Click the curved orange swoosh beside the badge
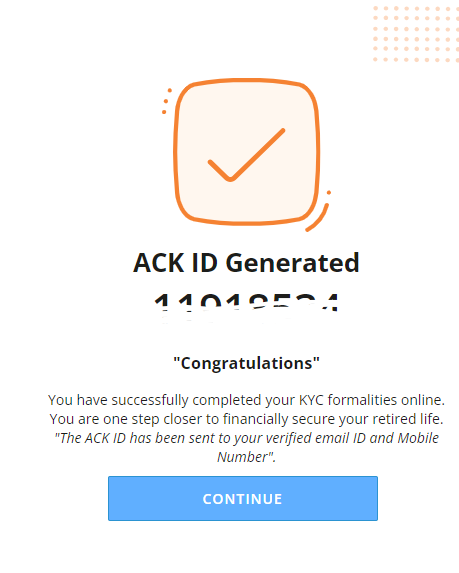 pos(317,218)
